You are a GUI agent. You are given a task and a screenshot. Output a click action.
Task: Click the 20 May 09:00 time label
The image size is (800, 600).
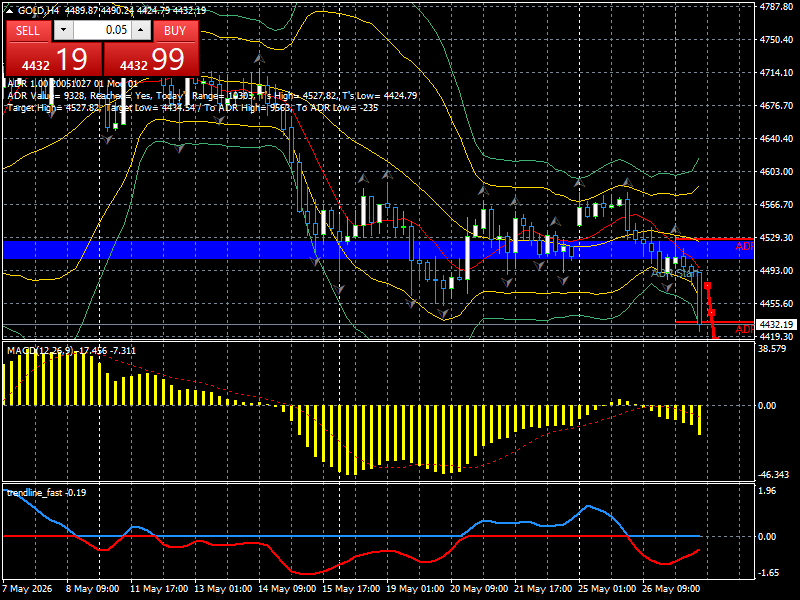tap(479, 589)
